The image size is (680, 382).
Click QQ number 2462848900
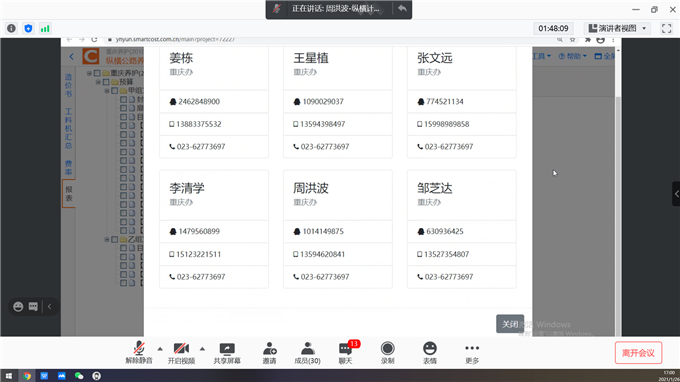click(199, 101)
